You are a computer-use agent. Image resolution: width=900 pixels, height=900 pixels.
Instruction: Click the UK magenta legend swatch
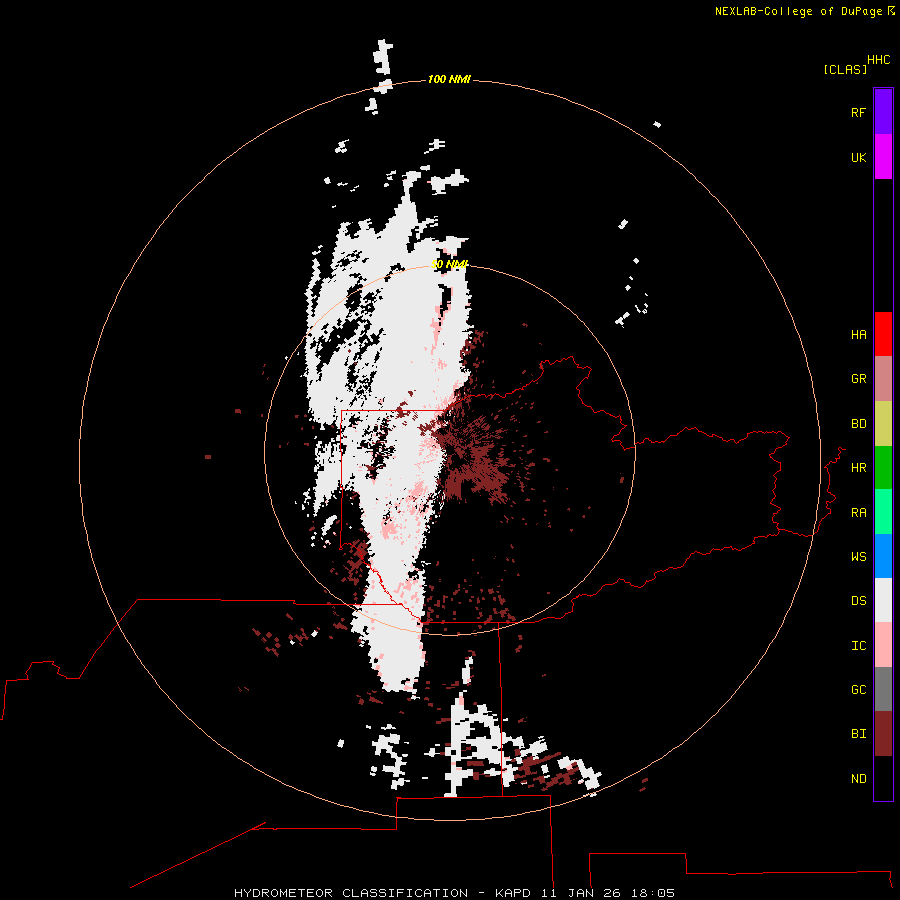pos(883,157)
